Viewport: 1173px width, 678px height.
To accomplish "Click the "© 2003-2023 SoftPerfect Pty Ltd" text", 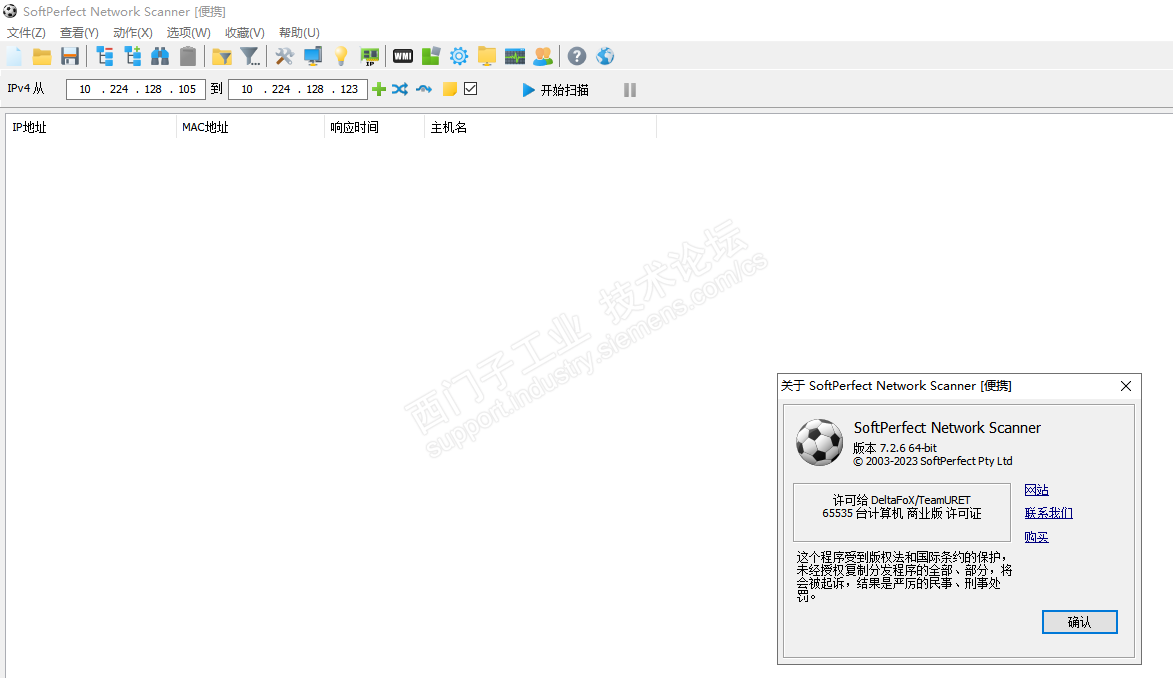I will 933,461.
